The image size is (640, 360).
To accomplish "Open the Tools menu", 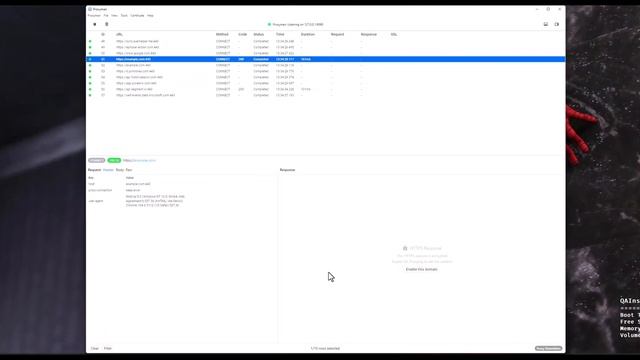I will coord(124,16).
